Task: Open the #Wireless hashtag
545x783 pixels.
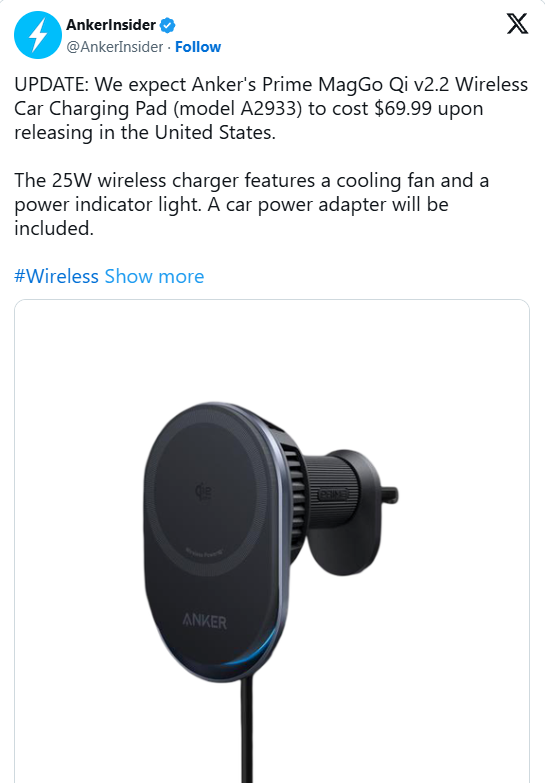Action: point(56,276)
